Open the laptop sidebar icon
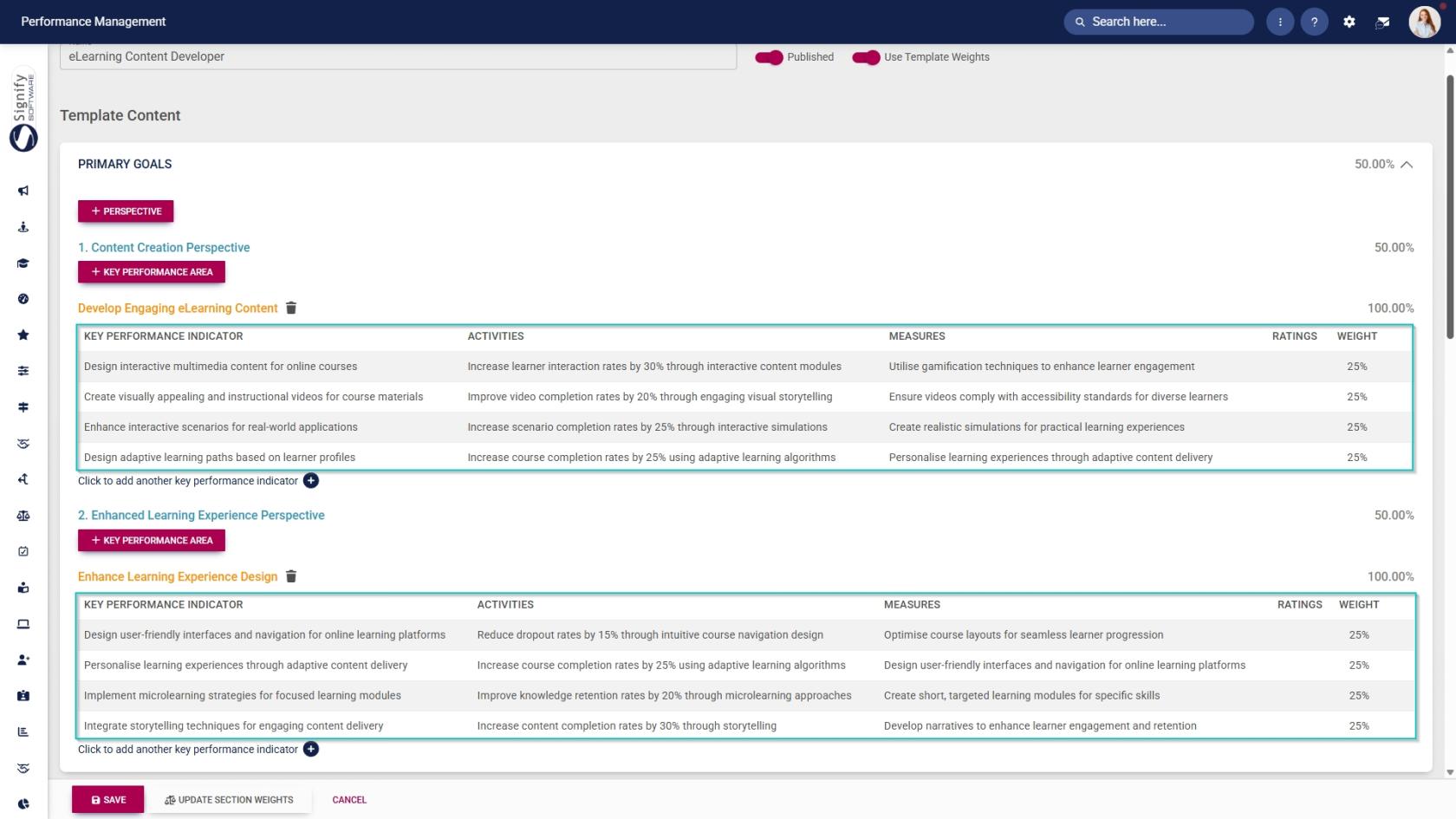Screen dimensions: 1456x819 click(x=23, y=624)
